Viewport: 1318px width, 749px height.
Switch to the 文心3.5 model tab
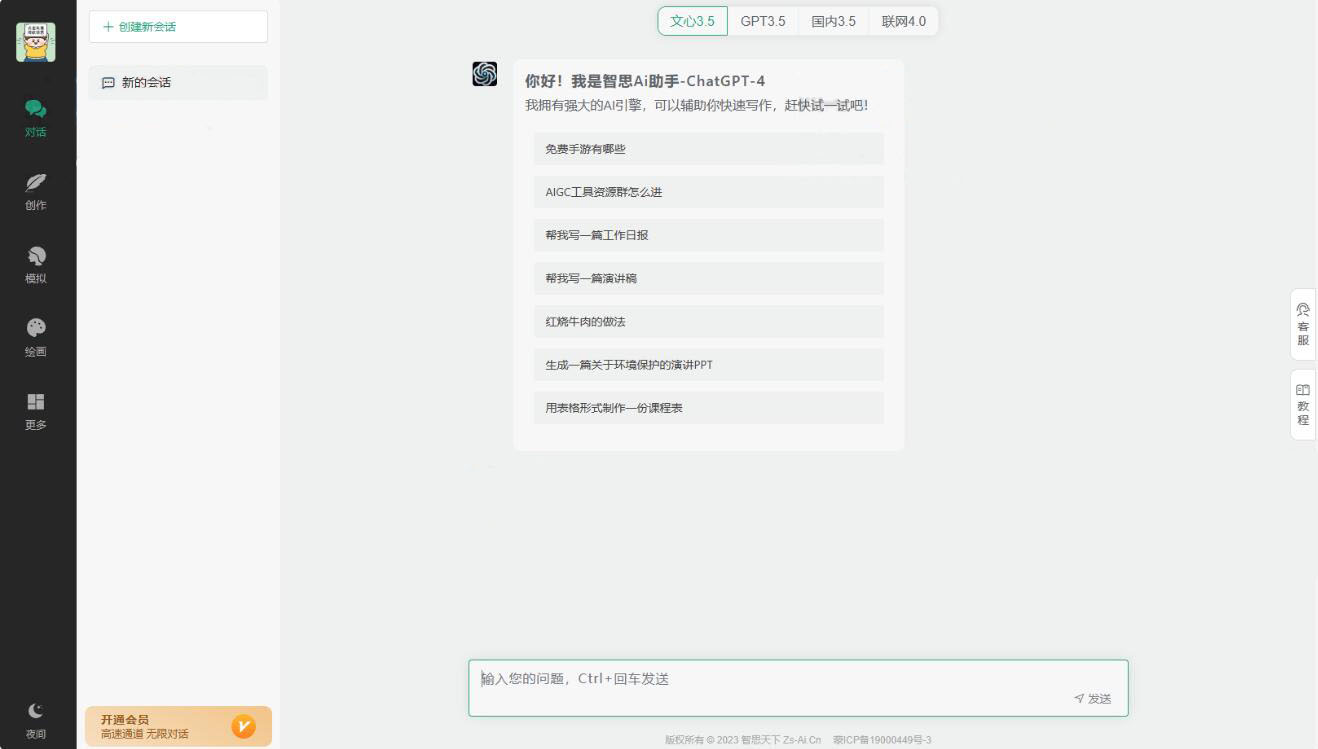[x=692, y=21]
